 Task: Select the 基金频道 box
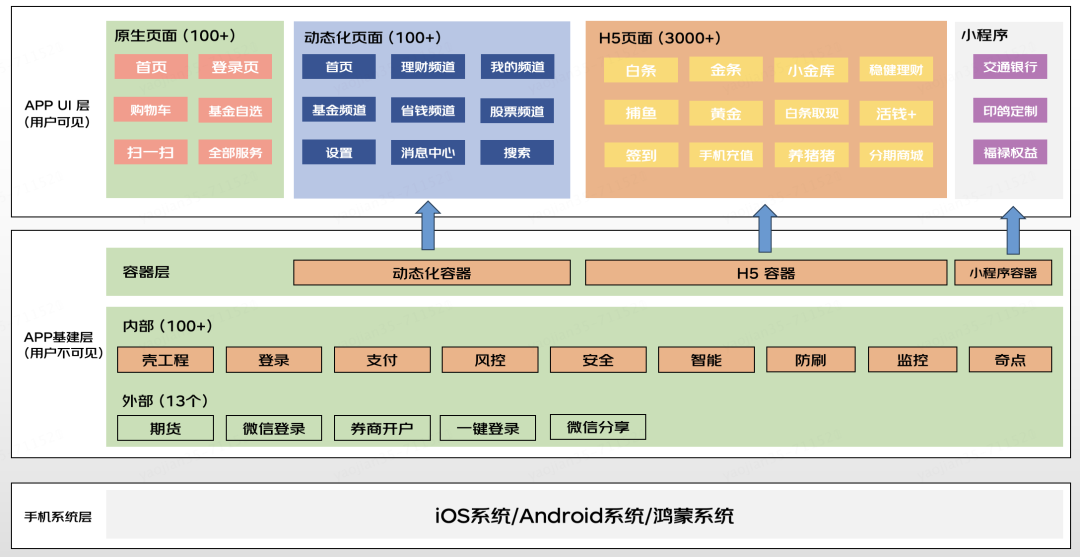(339, 109)
